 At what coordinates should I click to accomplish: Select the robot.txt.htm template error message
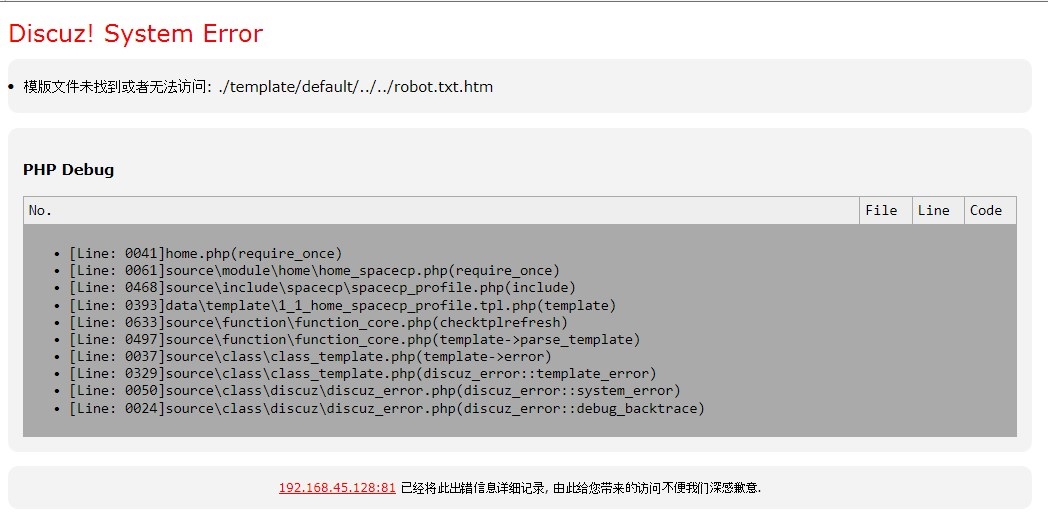[x=258, y=87]
